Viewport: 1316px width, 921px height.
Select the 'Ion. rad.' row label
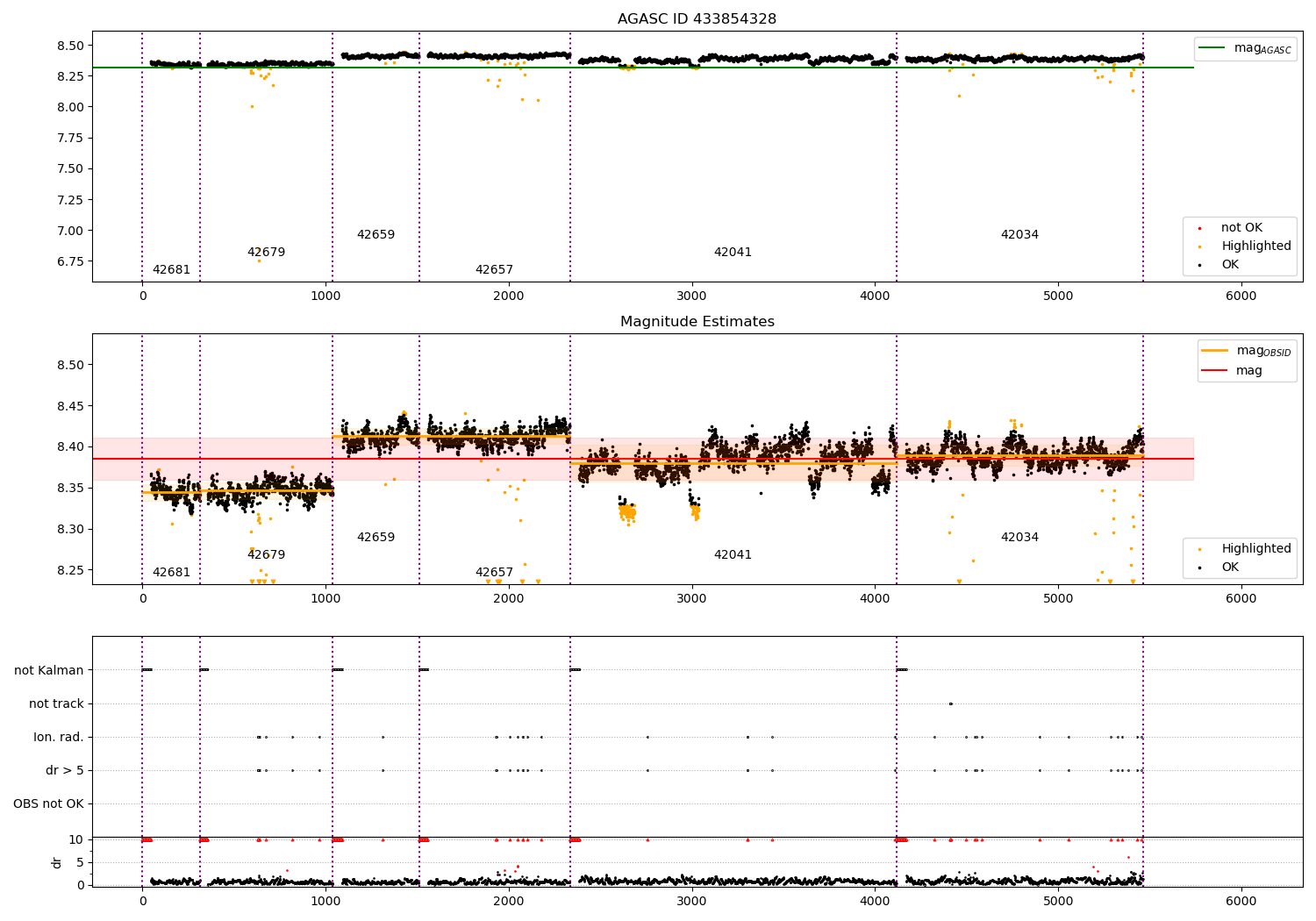coord(59,737)
